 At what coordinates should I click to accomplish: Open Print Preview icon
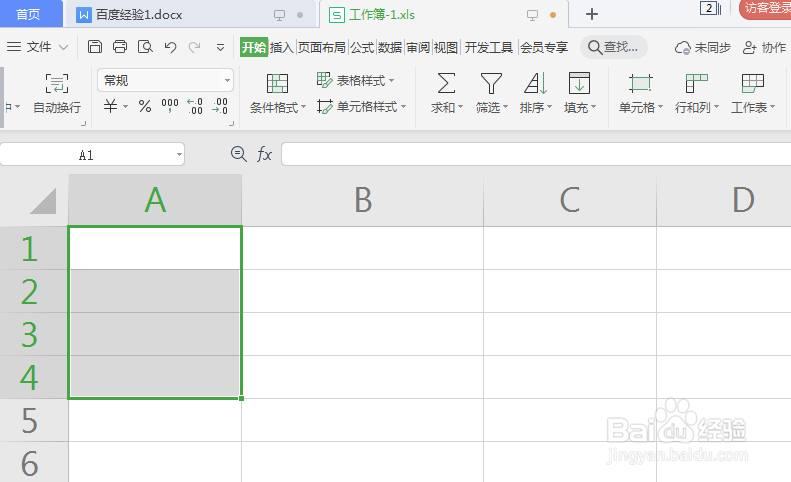145,47
